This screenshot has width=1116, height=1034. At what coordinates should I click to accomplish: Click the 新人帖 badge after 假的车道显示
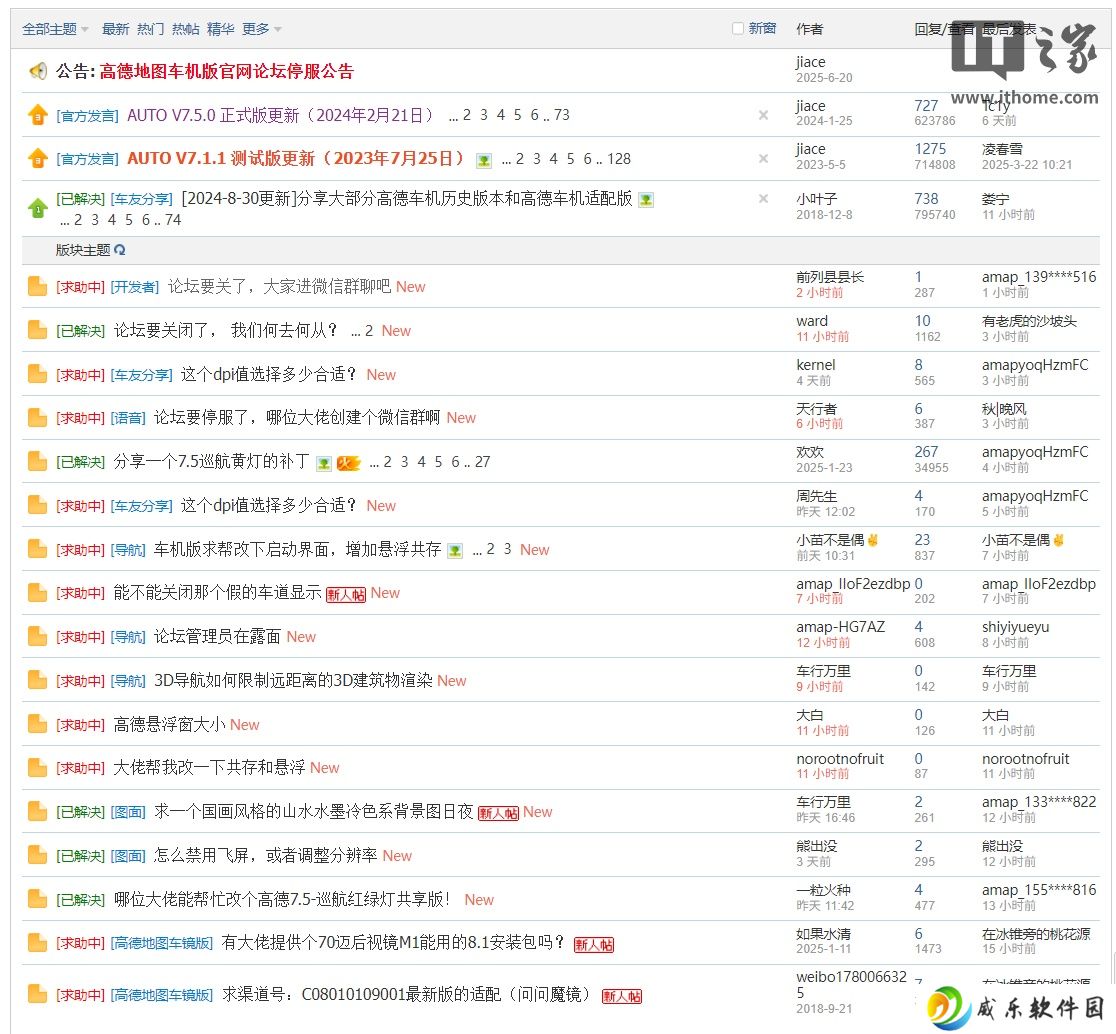(346, 594)
